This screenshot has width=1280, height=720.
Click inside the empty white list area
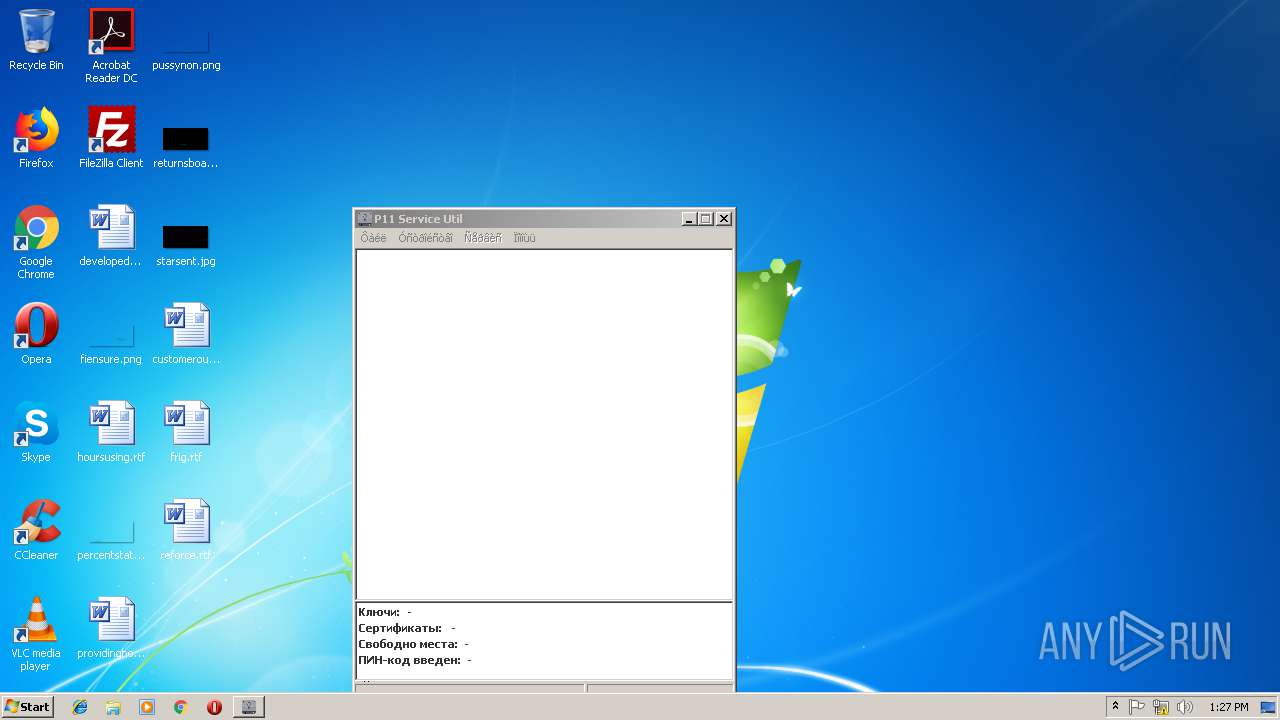[544, 424]
